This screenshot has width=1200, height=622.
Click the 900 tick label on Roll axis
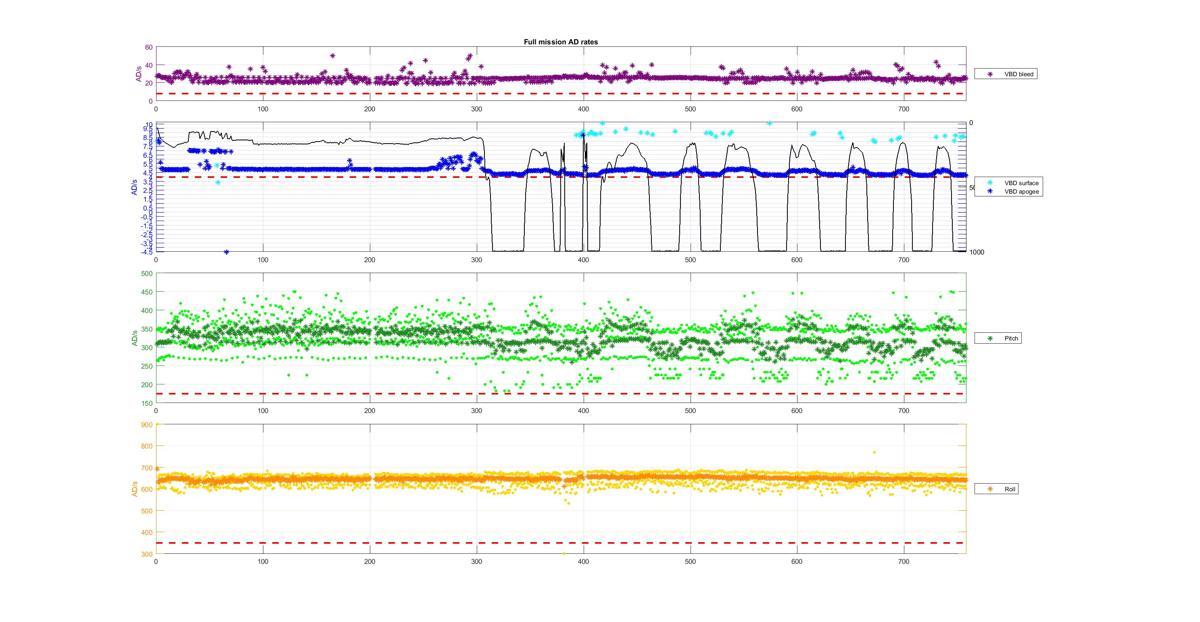(x=146, y=425)
